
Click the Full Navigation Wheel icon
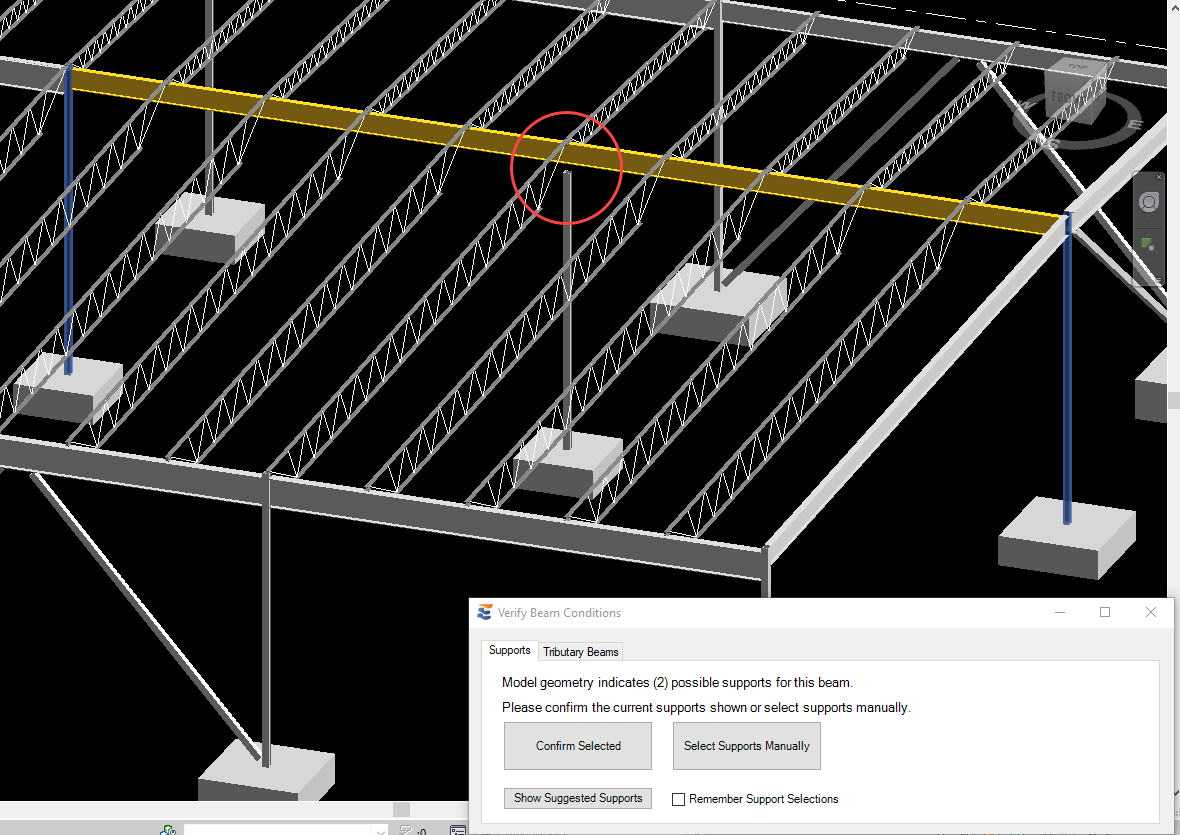pos(1148,203)
